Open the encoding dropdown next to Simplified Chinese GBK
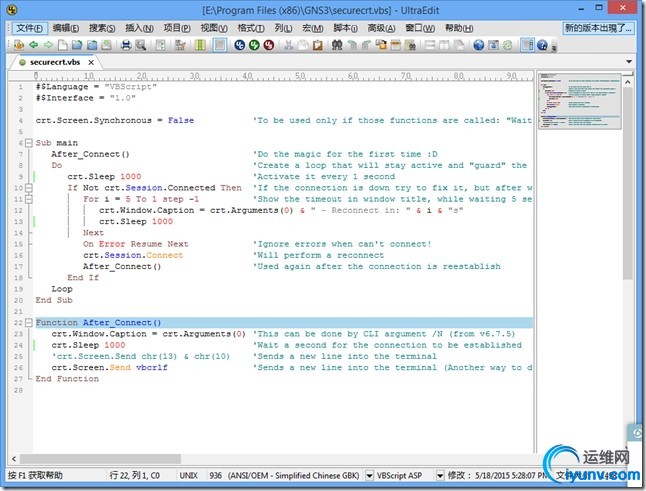The width and height of the screenshot is (646, 491). (370, 476)
